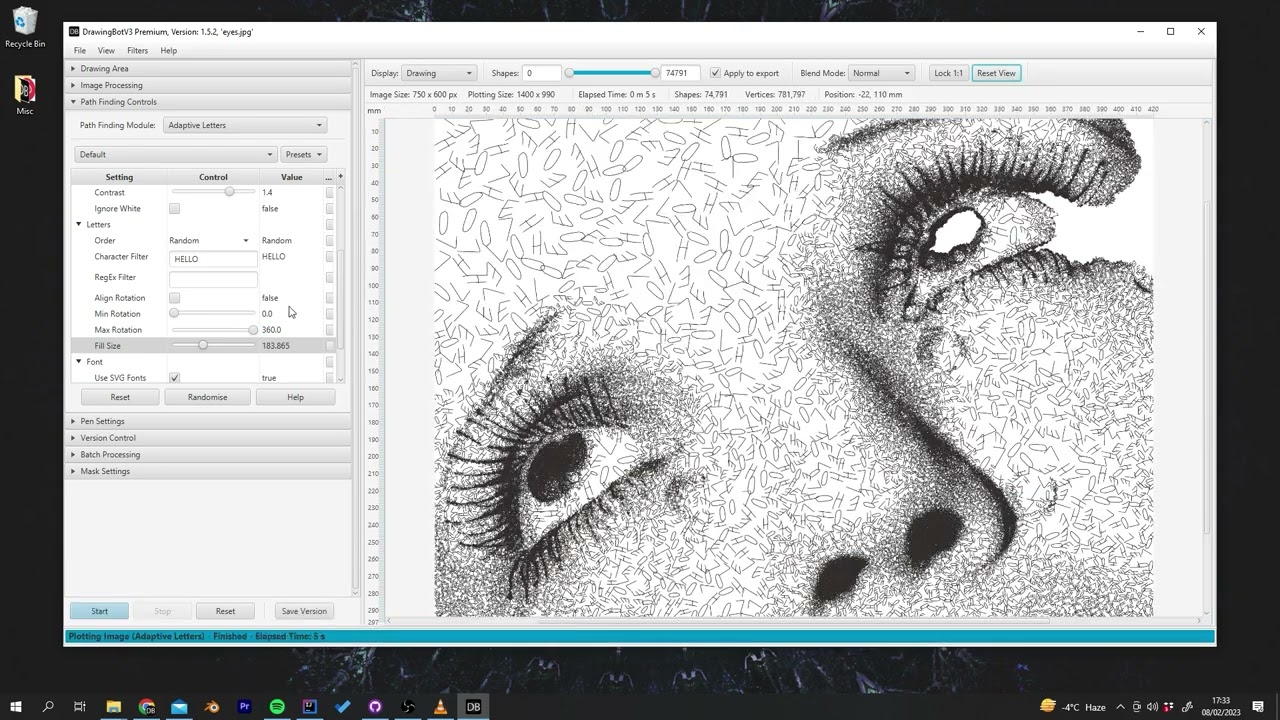Open OBS Studio from taskbar
Screen dimensions: 1280x720
pos(408,707)
